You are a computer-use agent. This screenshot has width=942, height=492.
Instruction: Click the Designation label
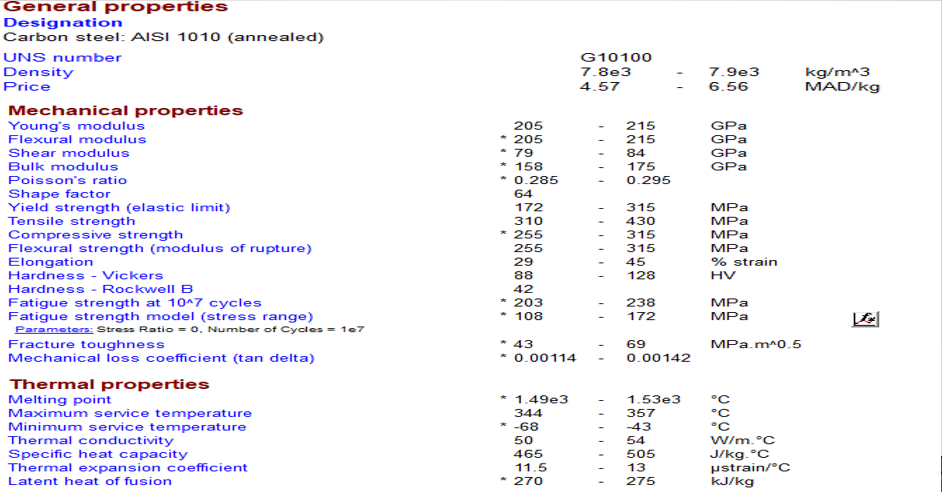[x=63, y=22]
